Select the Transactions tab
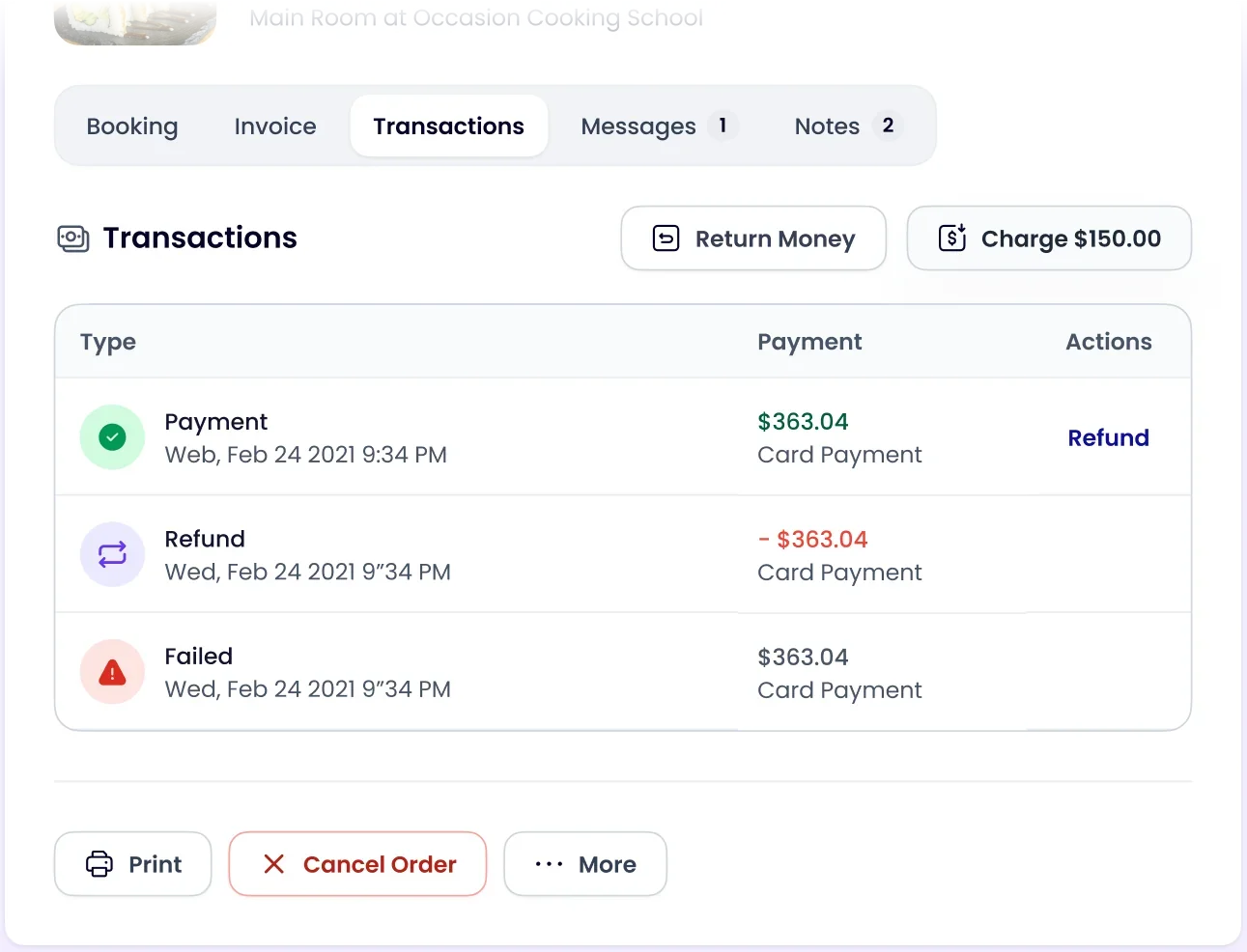The width and height of the screenshot is (1247, 952). (449, 126)
